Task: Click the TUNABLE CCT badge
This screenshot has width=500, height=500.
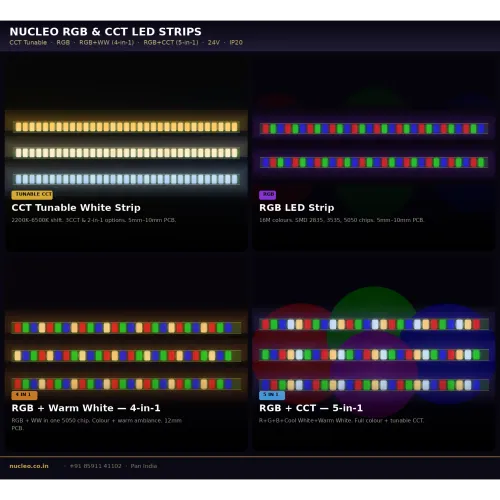Action: click(32, 195)
